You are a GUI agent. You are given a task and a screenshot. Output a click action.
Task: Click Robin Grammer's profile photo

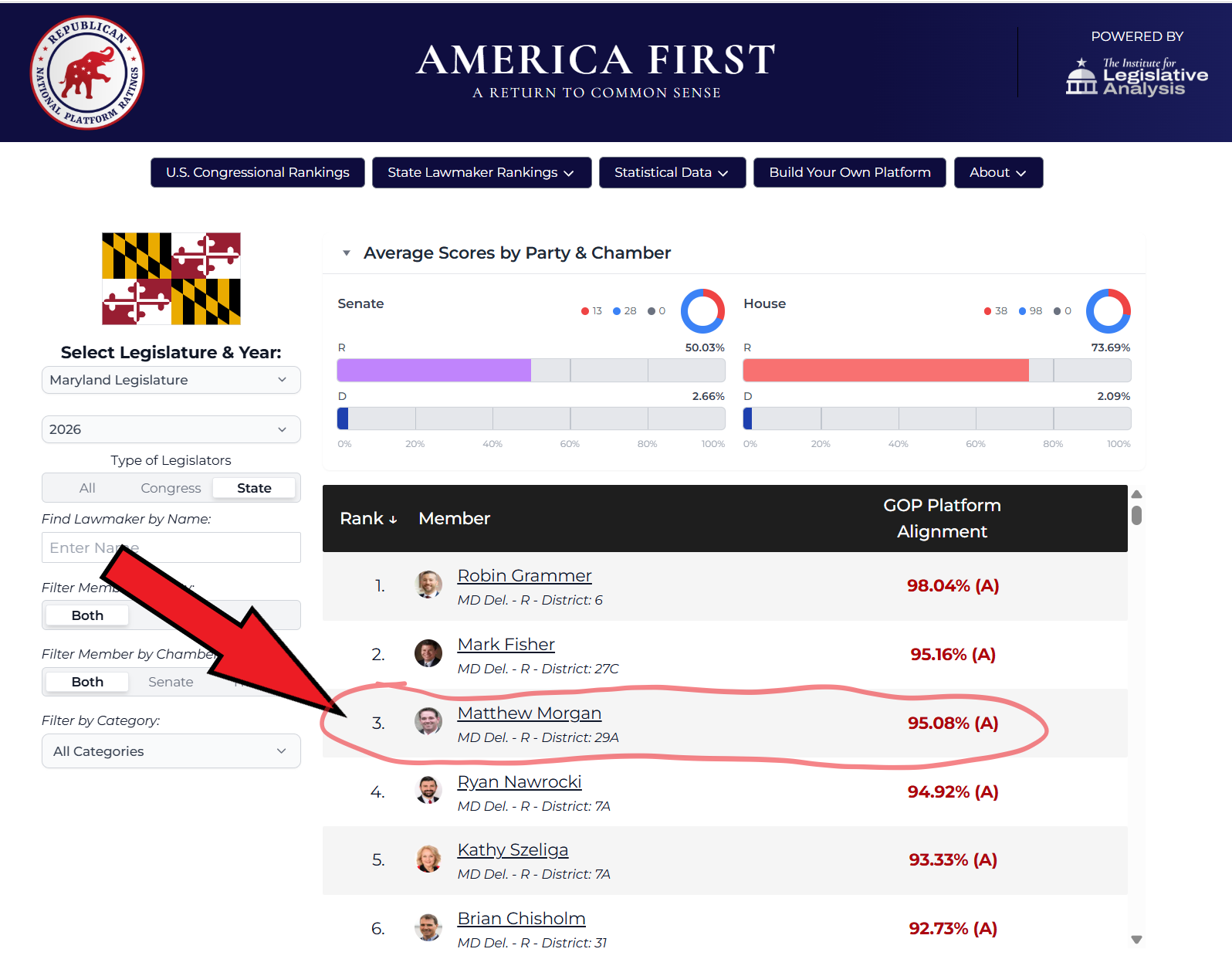click(x=428, y=585)
